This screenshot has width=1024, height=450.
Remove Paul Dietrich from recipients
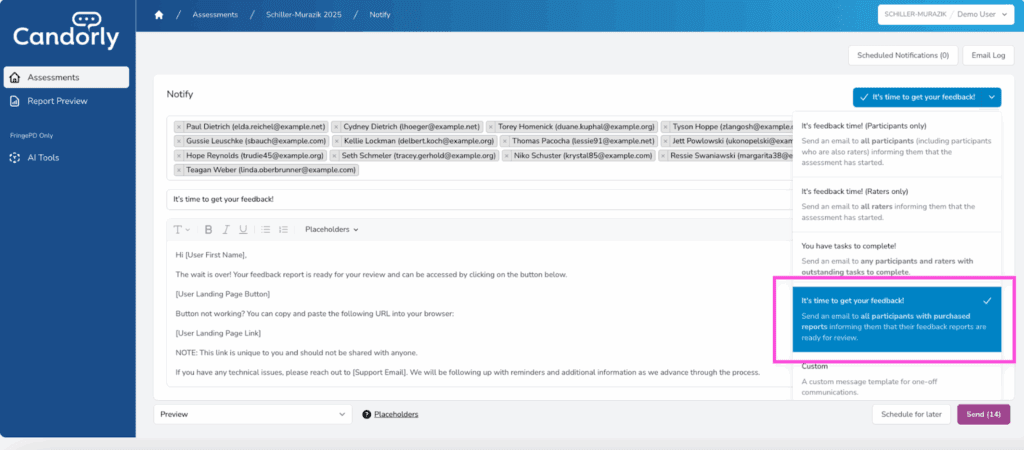[x=179, y=127]
